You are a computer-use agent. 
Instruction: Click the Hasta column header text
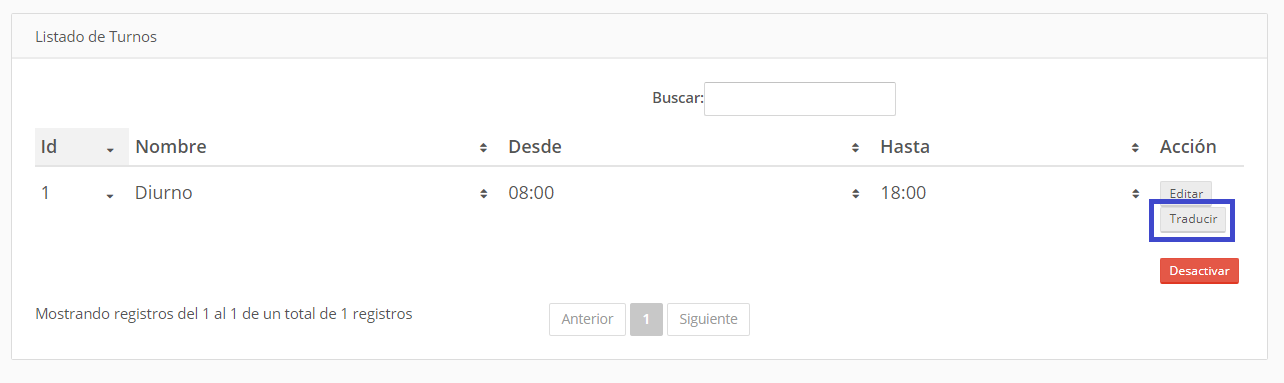(x=905, y=147)
